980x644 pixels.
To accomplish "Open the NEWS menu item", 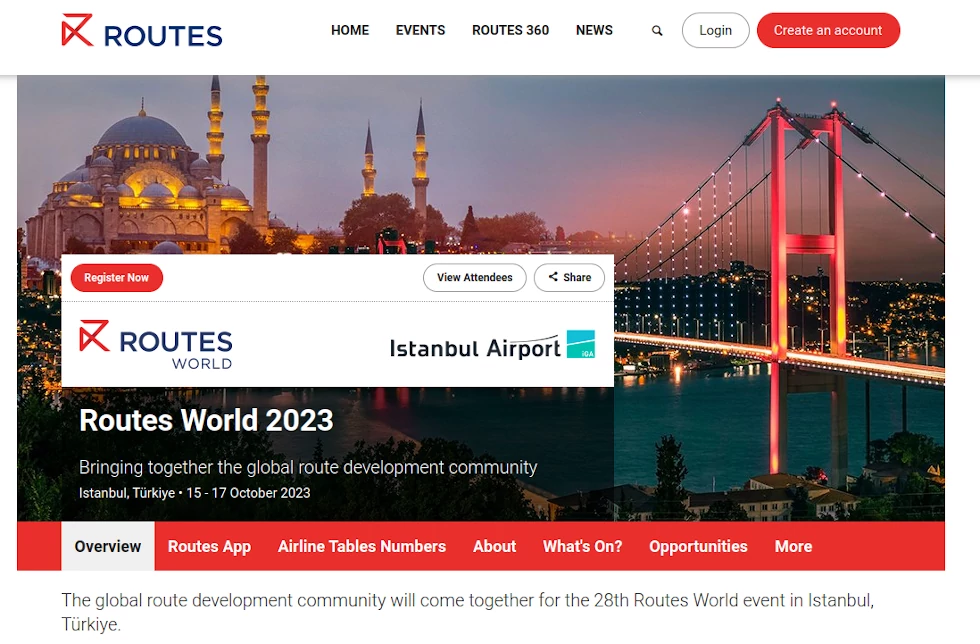I will (594, 30).
